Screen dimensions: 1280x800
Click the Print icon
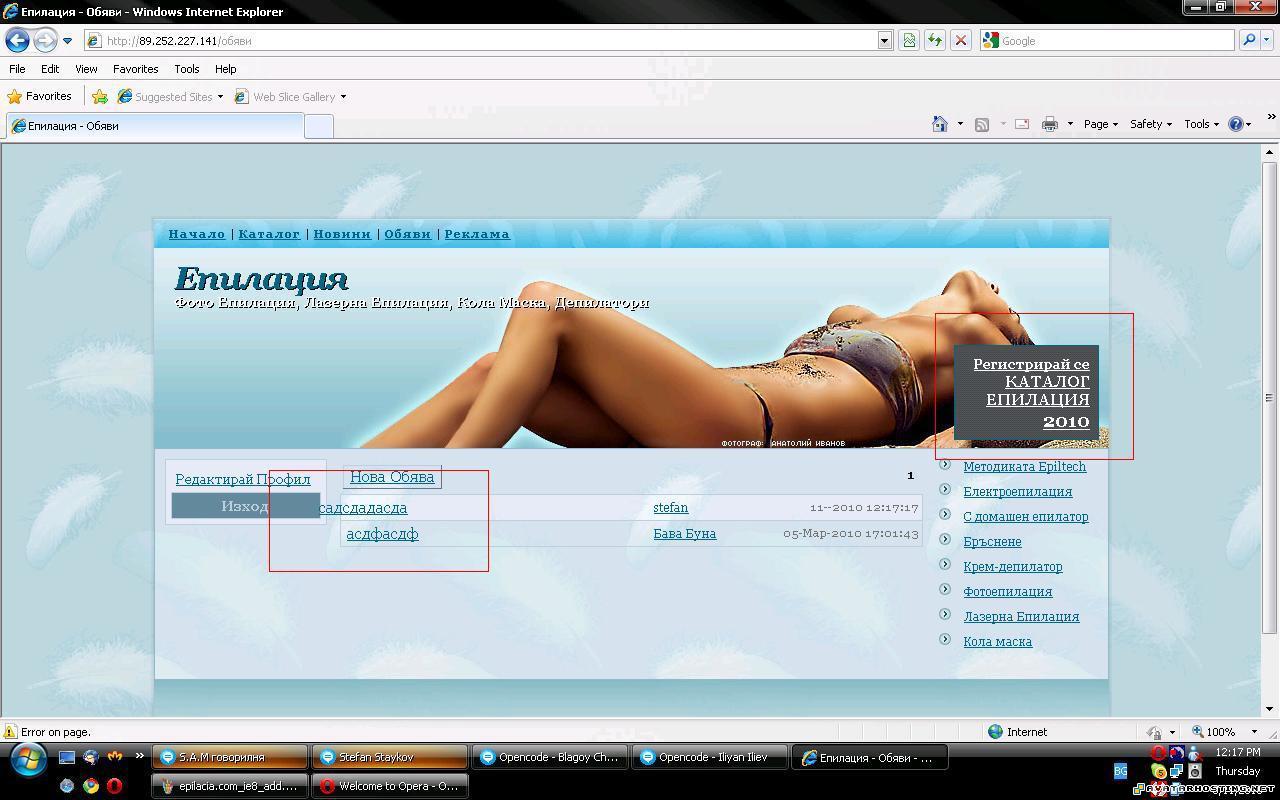pos(1049,123)
